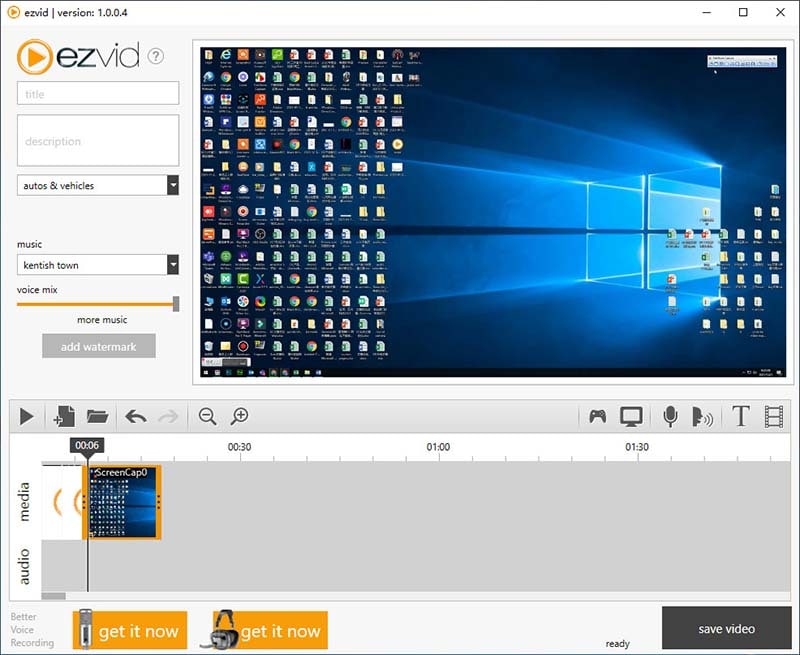Click the microphone record voice icon
800x655 pixels.
(670, 416)
